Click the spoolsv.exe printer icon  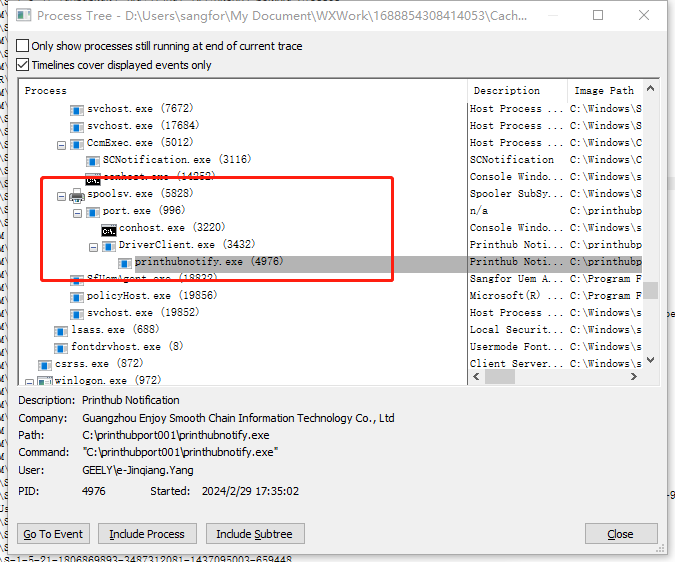tap(77, 194)
